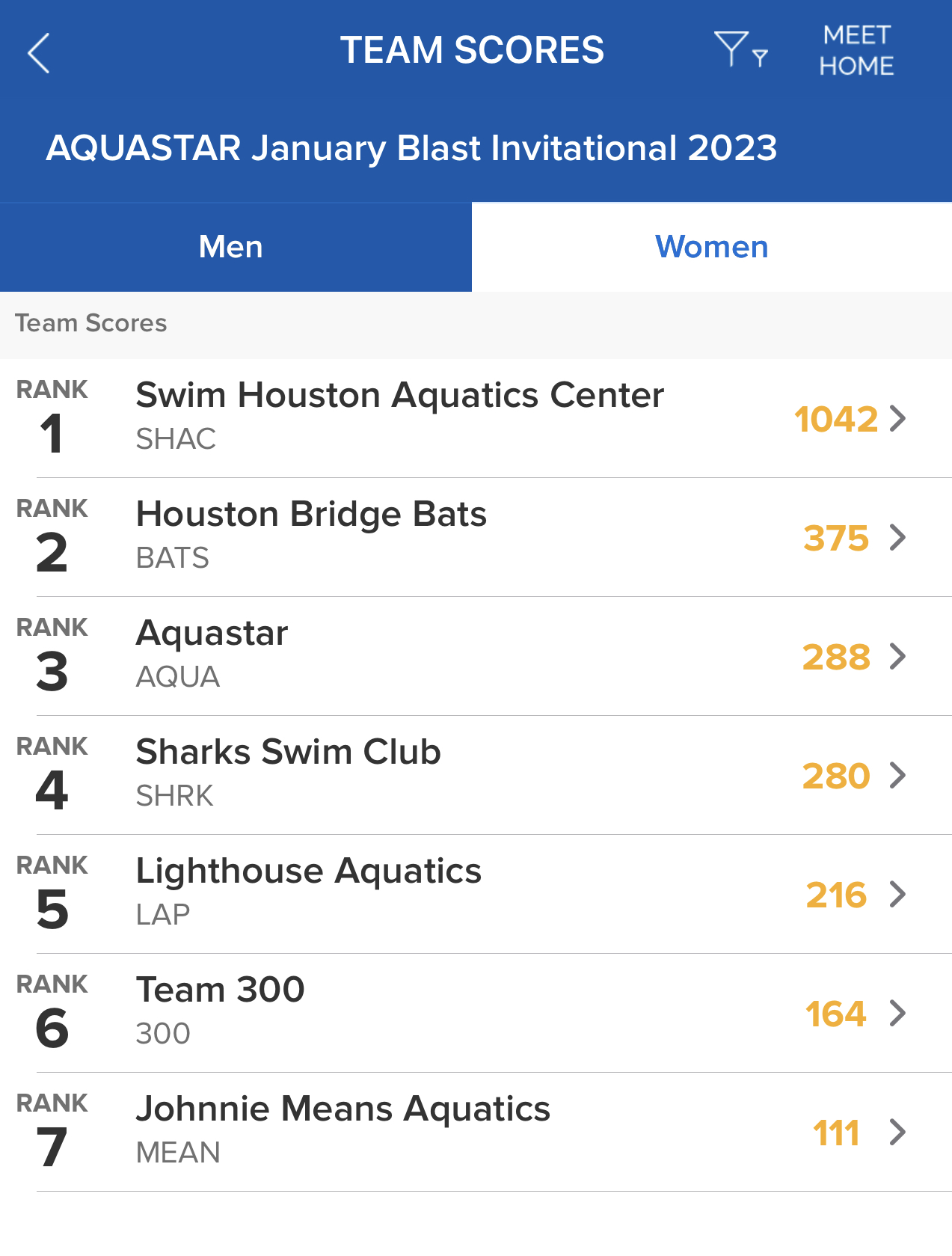Open the filter funnel icon
Viewport: 952px width, 1256px height.
740,50
